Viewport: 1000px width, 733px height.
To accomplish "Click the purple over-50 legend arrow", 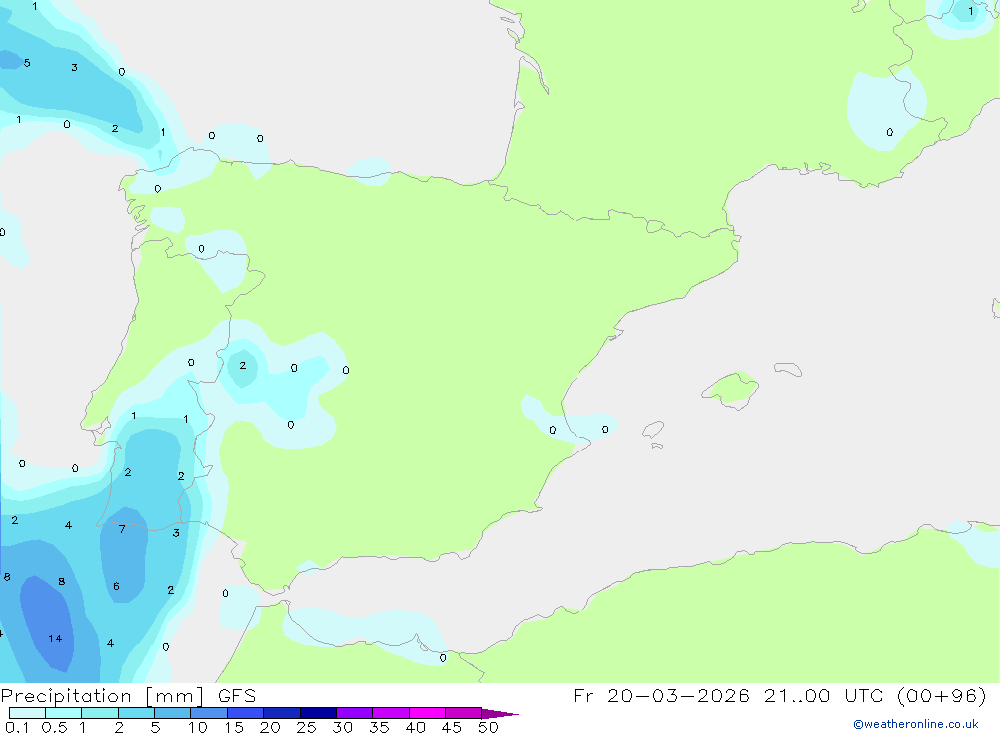I will [499, 713].
